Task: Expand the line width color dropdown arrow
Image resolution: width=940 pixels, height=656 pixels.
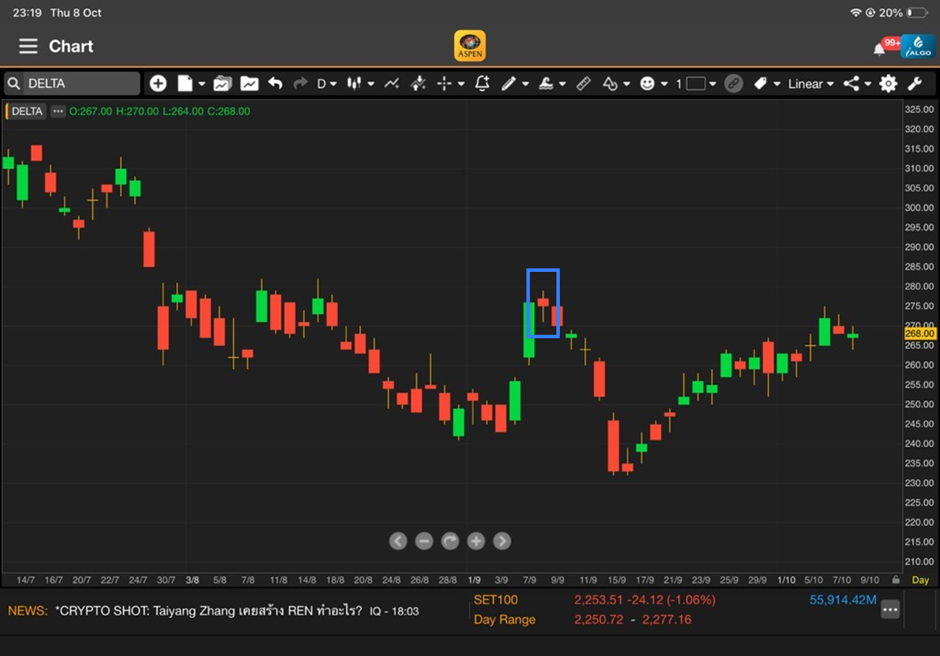Action: click(713, 84)
